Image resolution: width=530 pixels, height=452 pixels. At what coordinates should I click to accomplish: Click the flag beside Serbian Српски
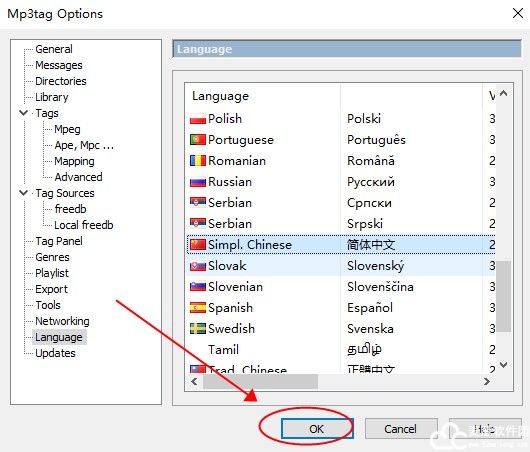[198, 203]
